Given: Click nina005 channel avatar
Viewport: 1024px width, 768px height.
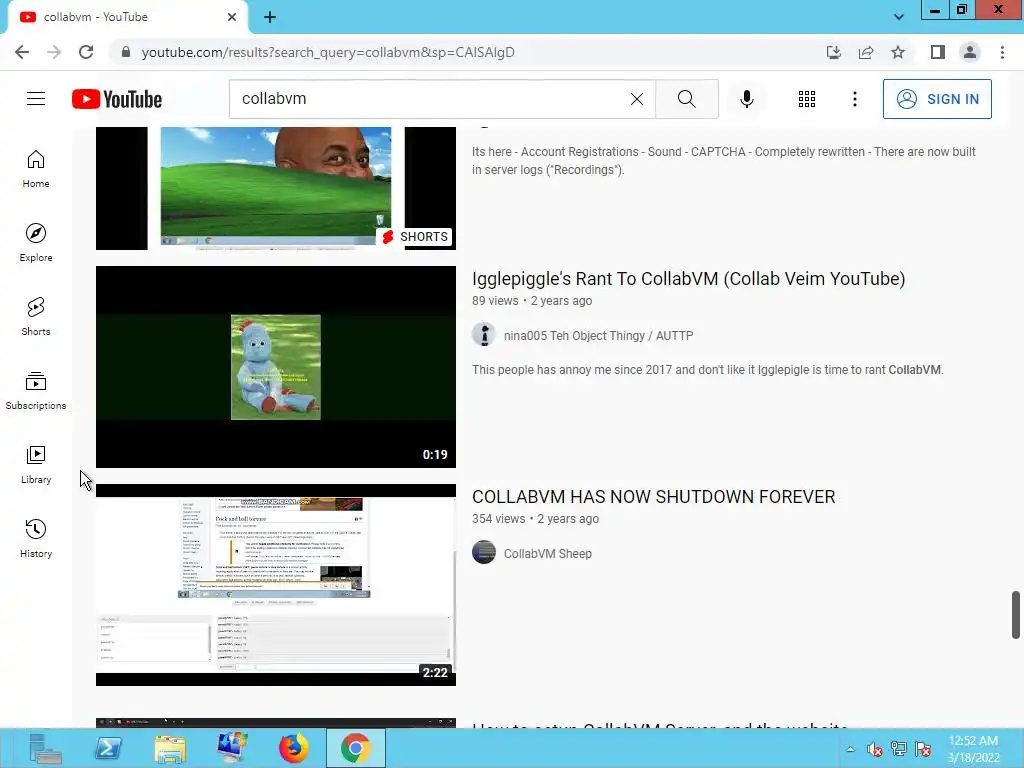Looking at the screenshot, I should [484, 334].
